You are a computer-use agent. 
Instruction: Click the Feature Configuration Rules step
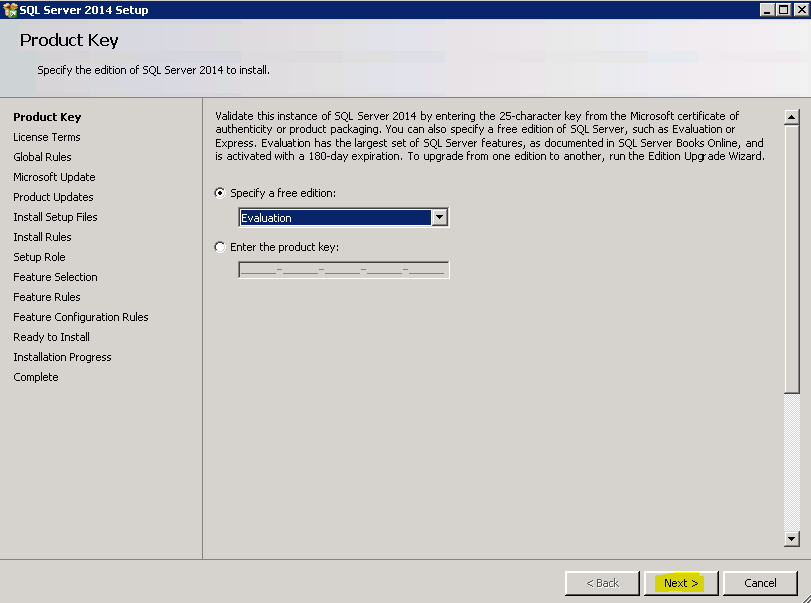coord(81,317)
